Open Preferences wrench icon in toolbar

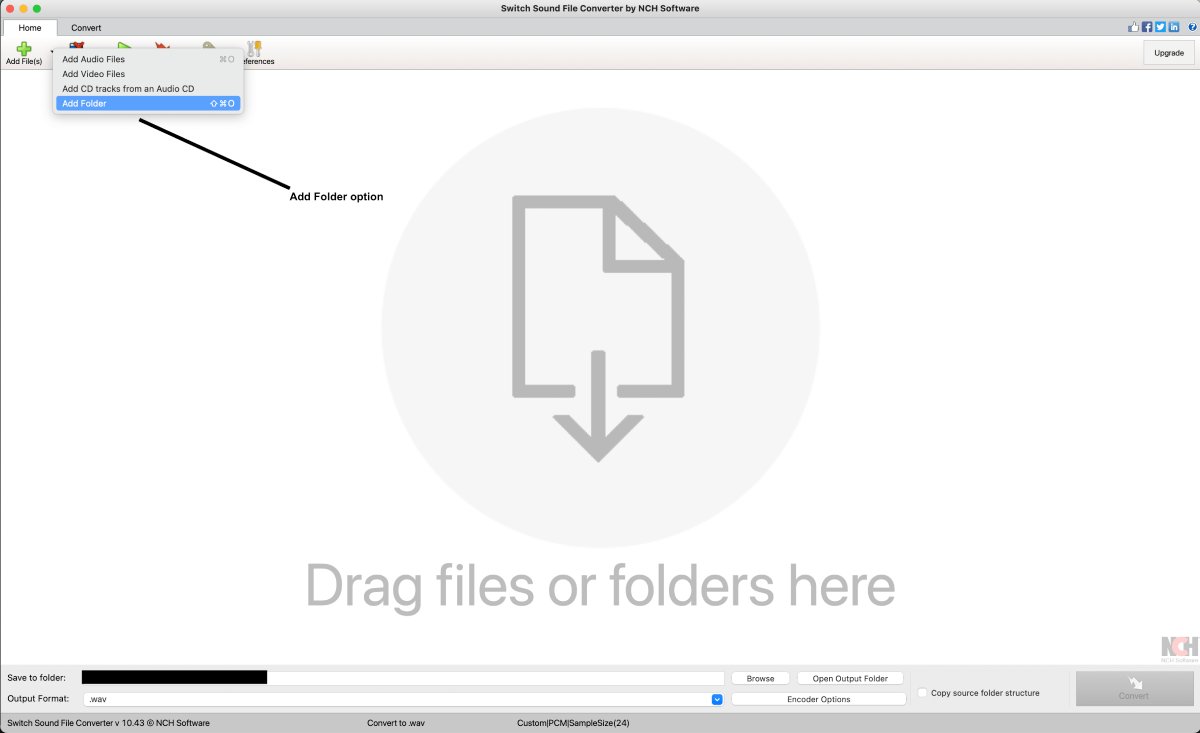pyautogui.click(x=254, y=49)
